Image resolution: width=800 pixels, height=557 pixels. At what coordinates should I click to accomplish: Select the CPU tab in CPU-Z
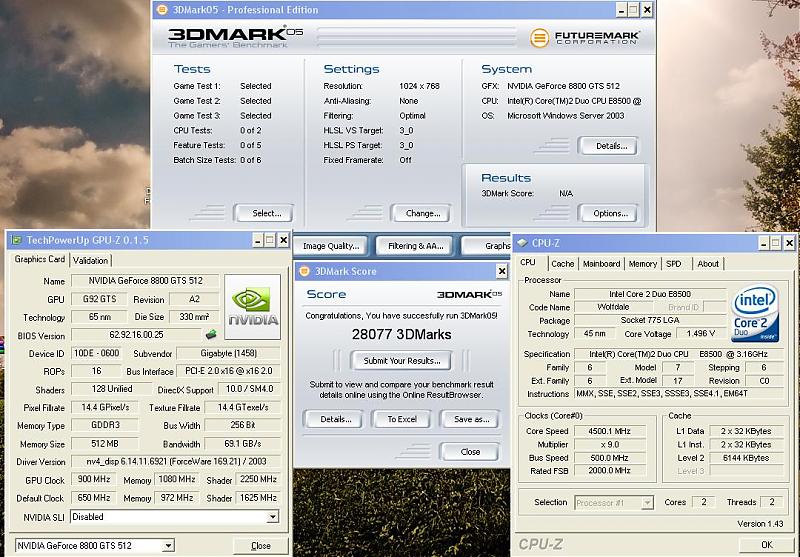pyautogui.click(x=528, y=262)
